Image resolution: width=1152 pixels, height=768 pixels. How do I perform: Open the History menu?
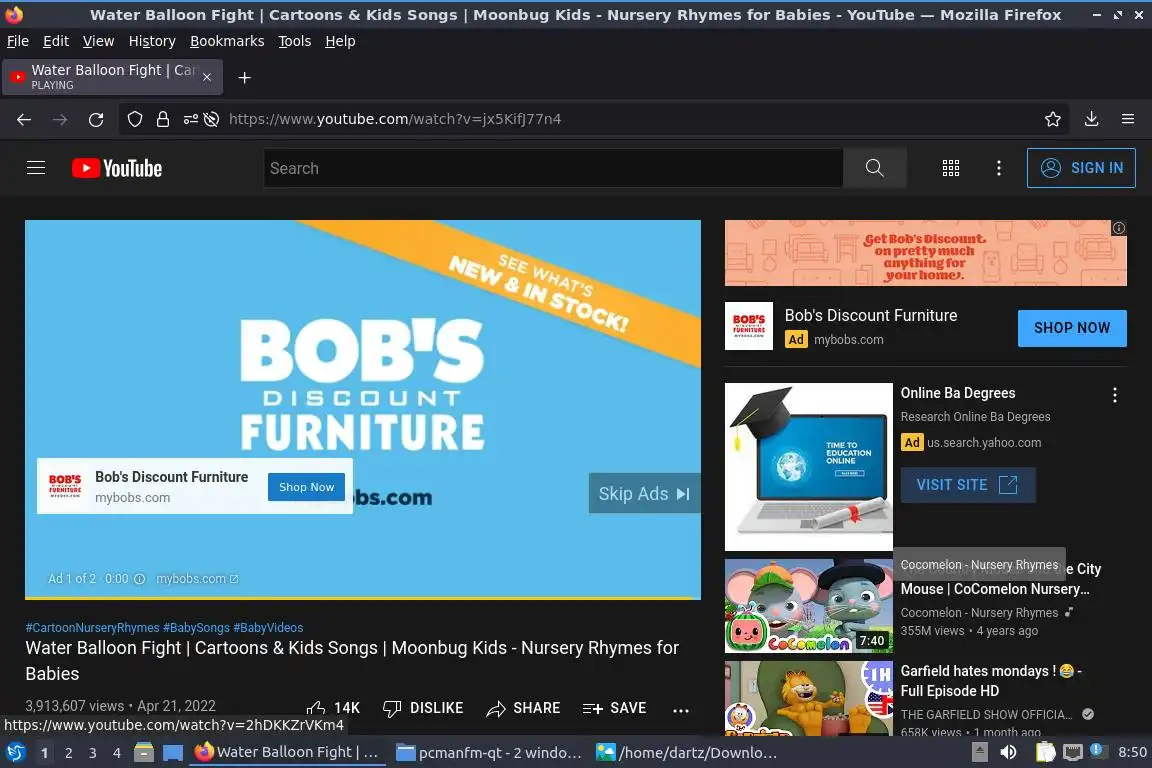[152, 41]
